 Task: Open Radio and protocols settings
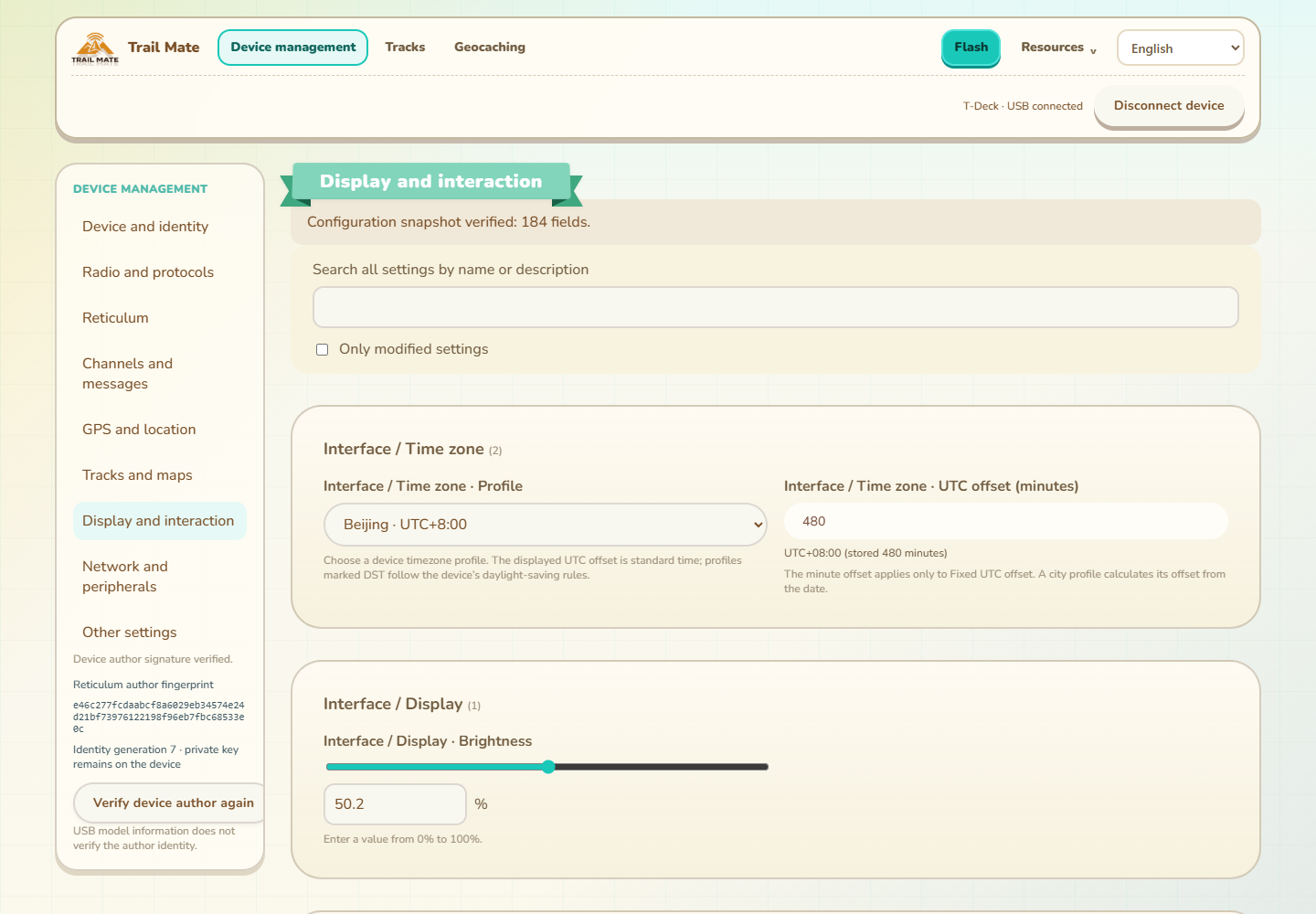(160, 272)
